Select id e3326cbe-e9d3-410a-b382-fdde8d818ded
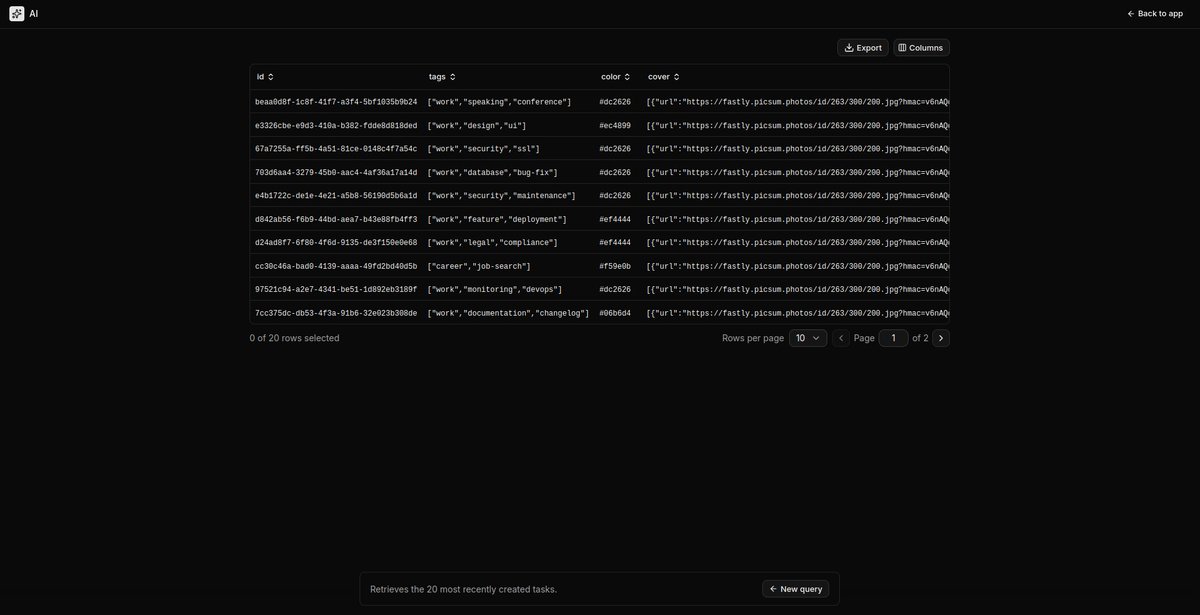This screenshot has width=1200, height=615. 336,126
